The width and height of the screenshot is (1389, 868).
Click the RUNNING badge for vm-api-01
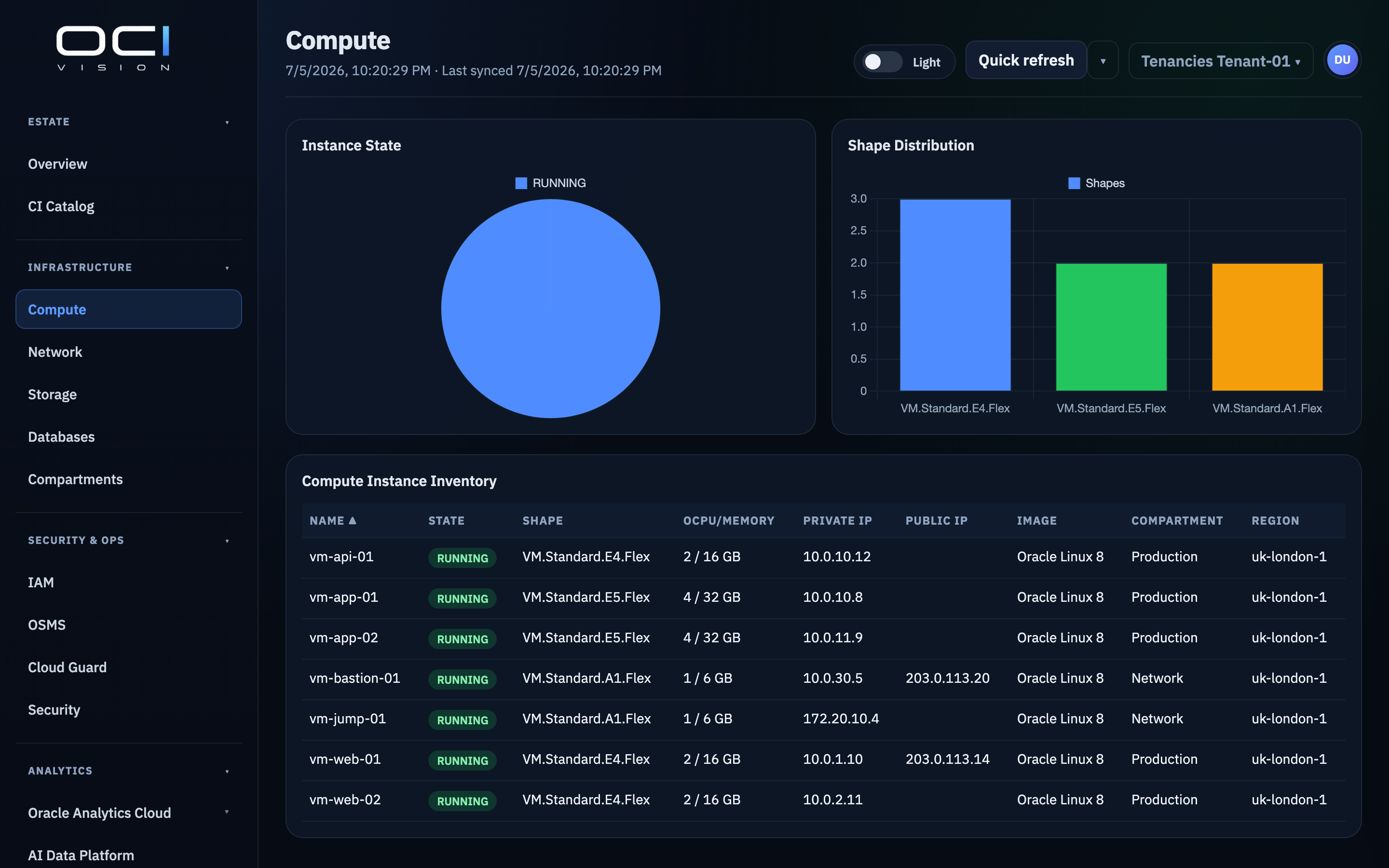coord(462,557)
